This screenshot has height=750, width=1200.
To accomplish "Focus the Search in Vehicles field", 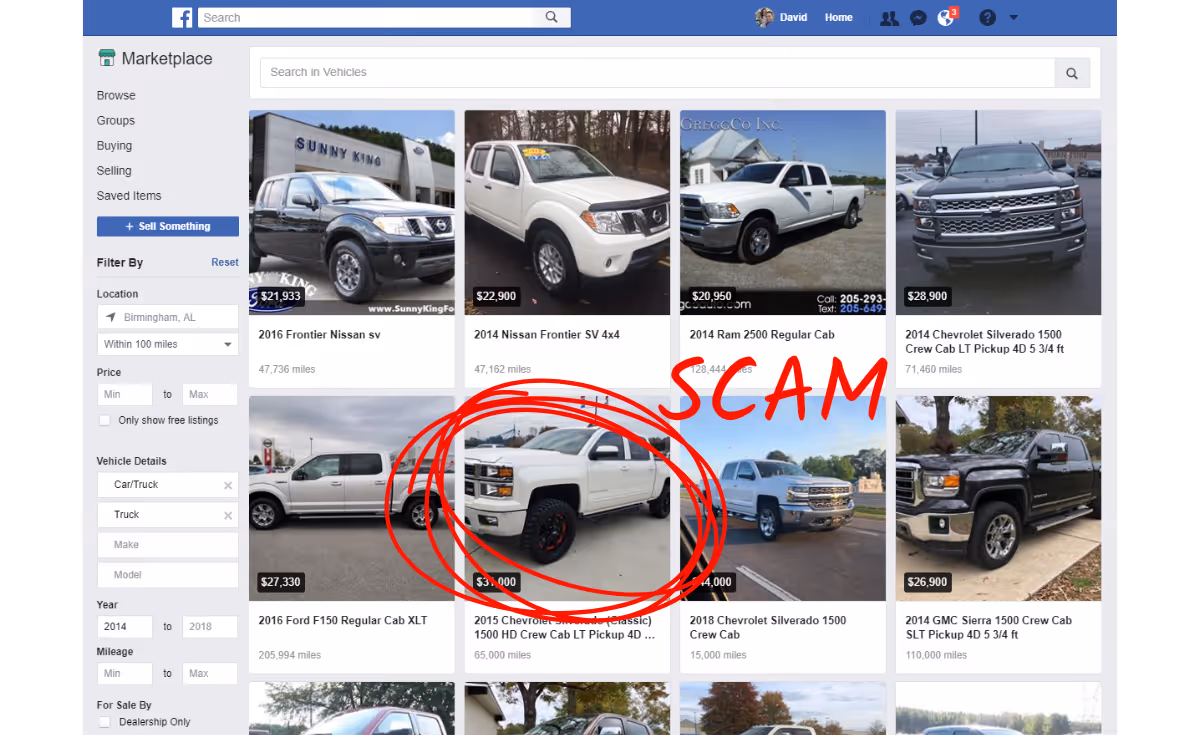I will (657, 73).
